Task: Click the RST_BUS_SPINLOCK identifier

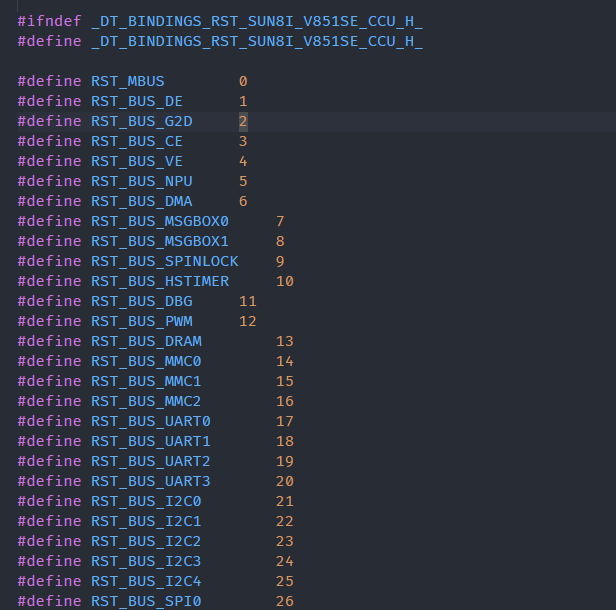Action: pos(165,262)
